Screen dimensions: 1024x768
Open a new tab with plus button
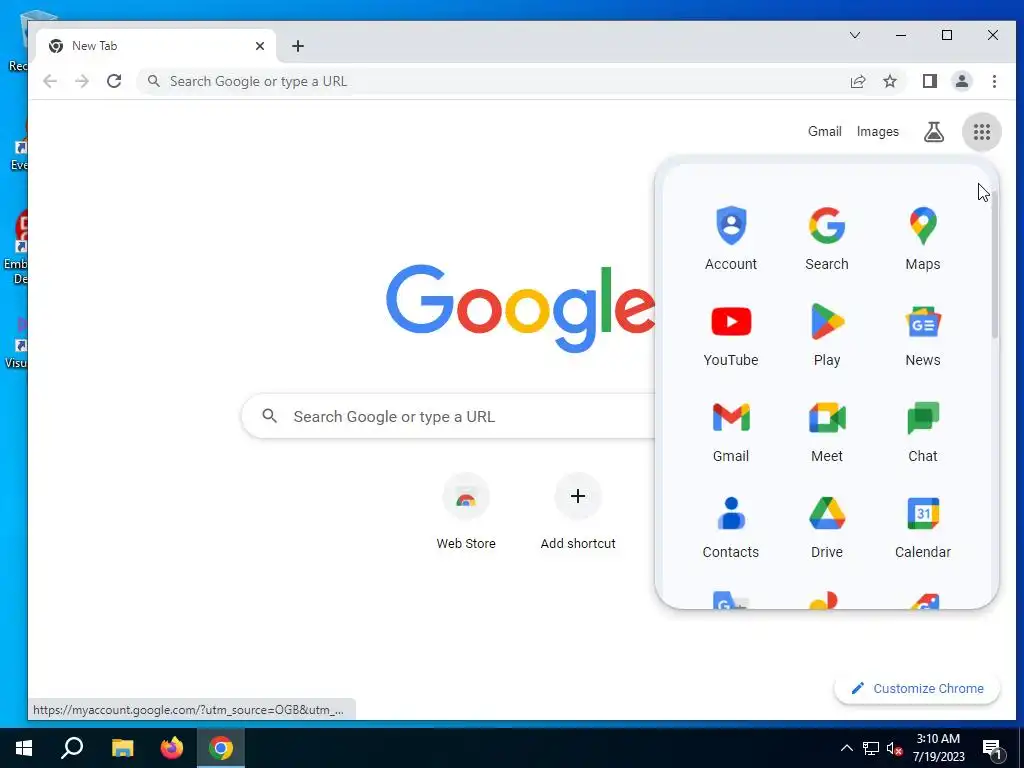(298, 46)
